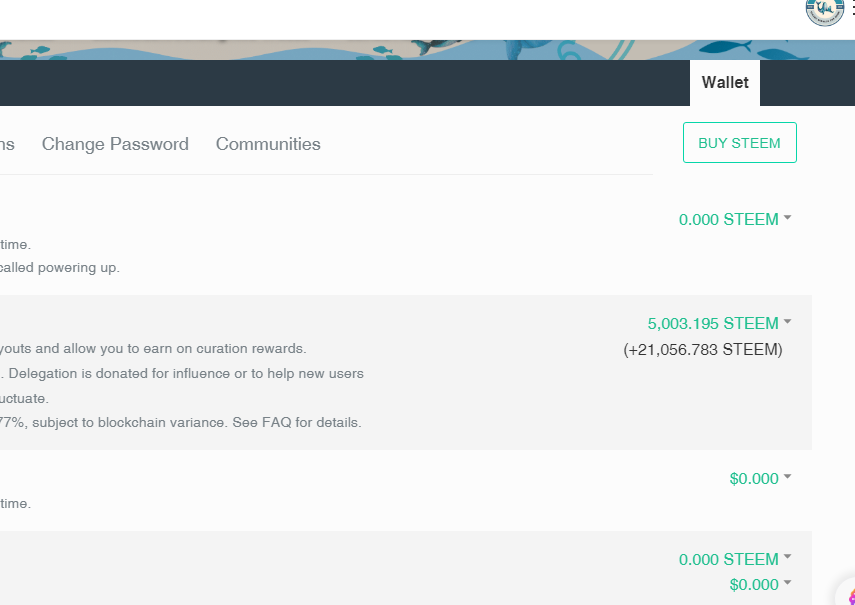Open the $0.000 Steem Dollars dropdown
The width and height of the screenshot is (855, 605).
coord(760,478)
